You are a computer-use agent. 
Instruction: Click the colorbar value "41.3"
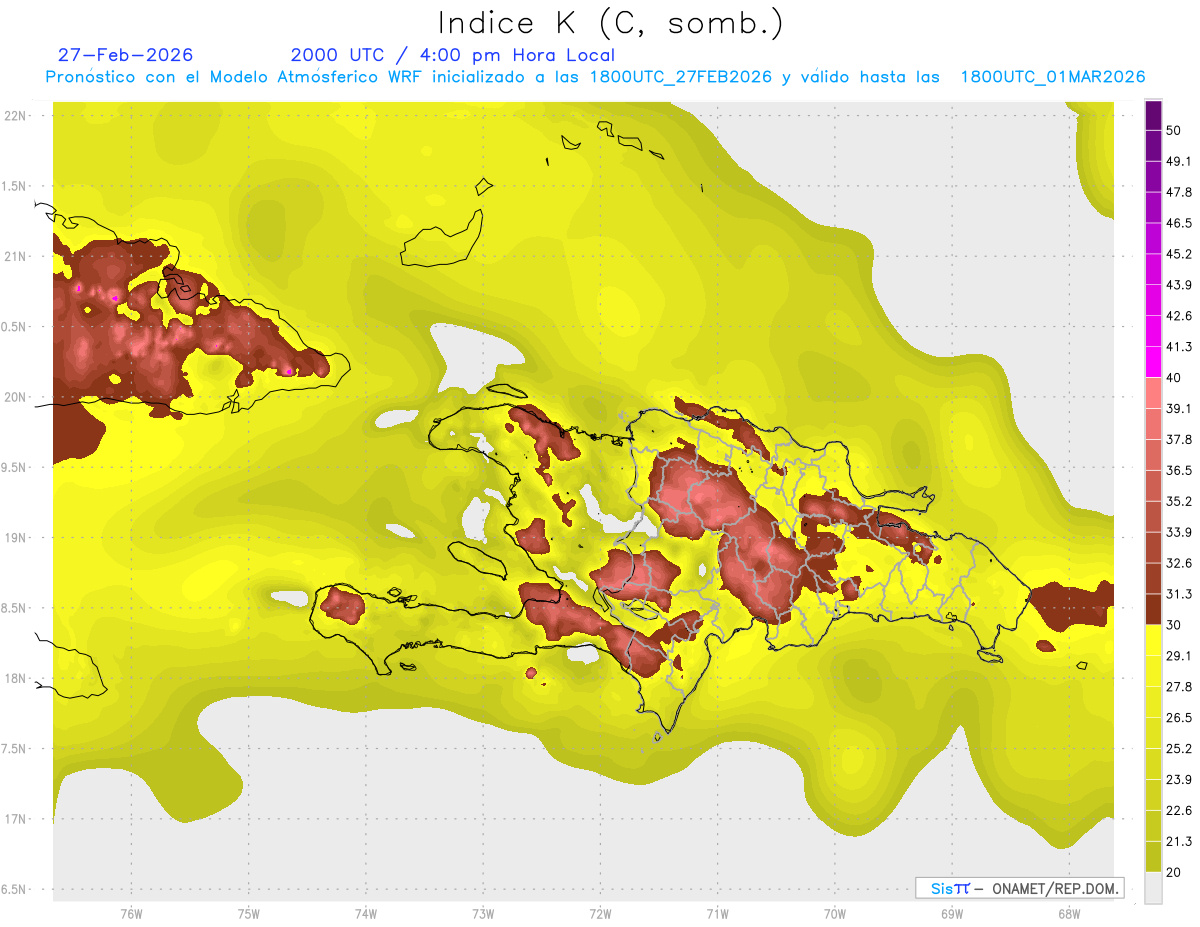[x=1179, y=347]
